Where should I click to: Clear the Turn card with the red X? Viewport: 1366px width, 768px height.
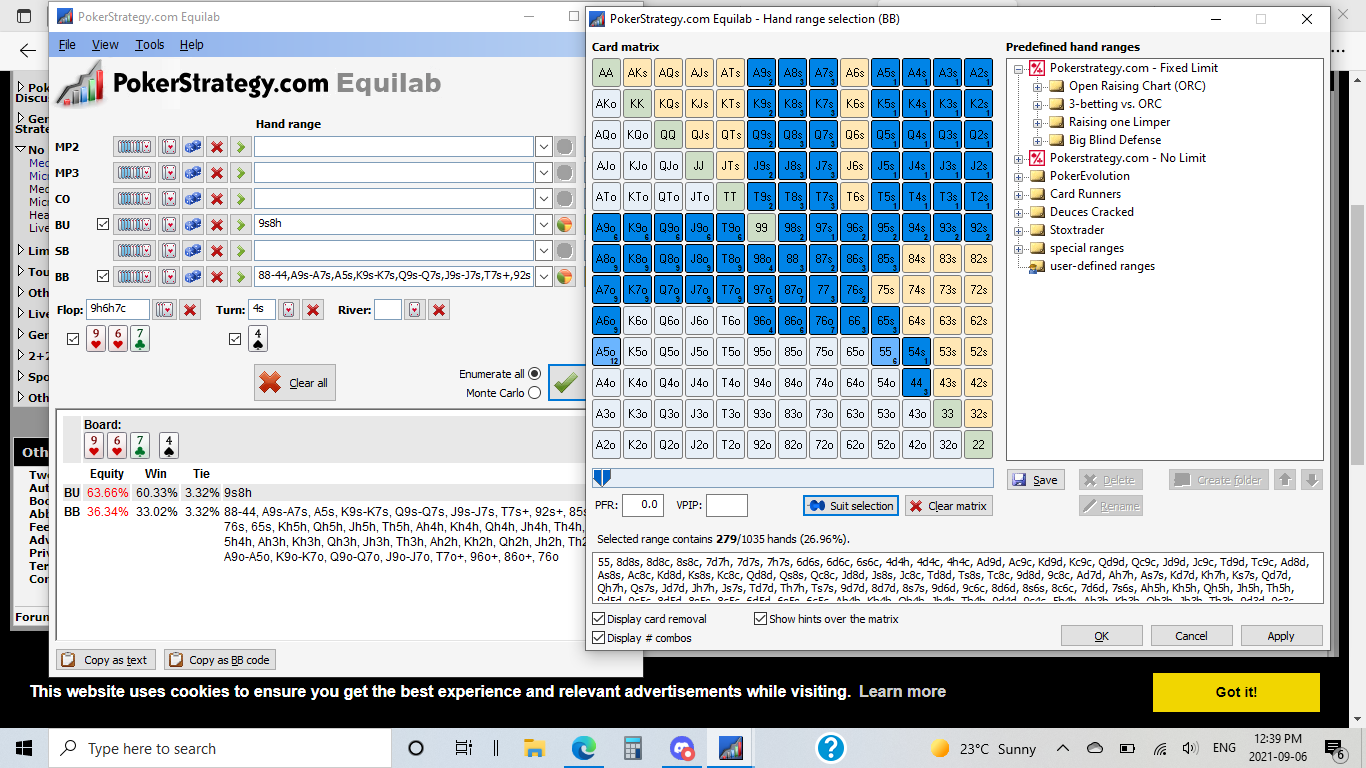(x=313, y=310)
